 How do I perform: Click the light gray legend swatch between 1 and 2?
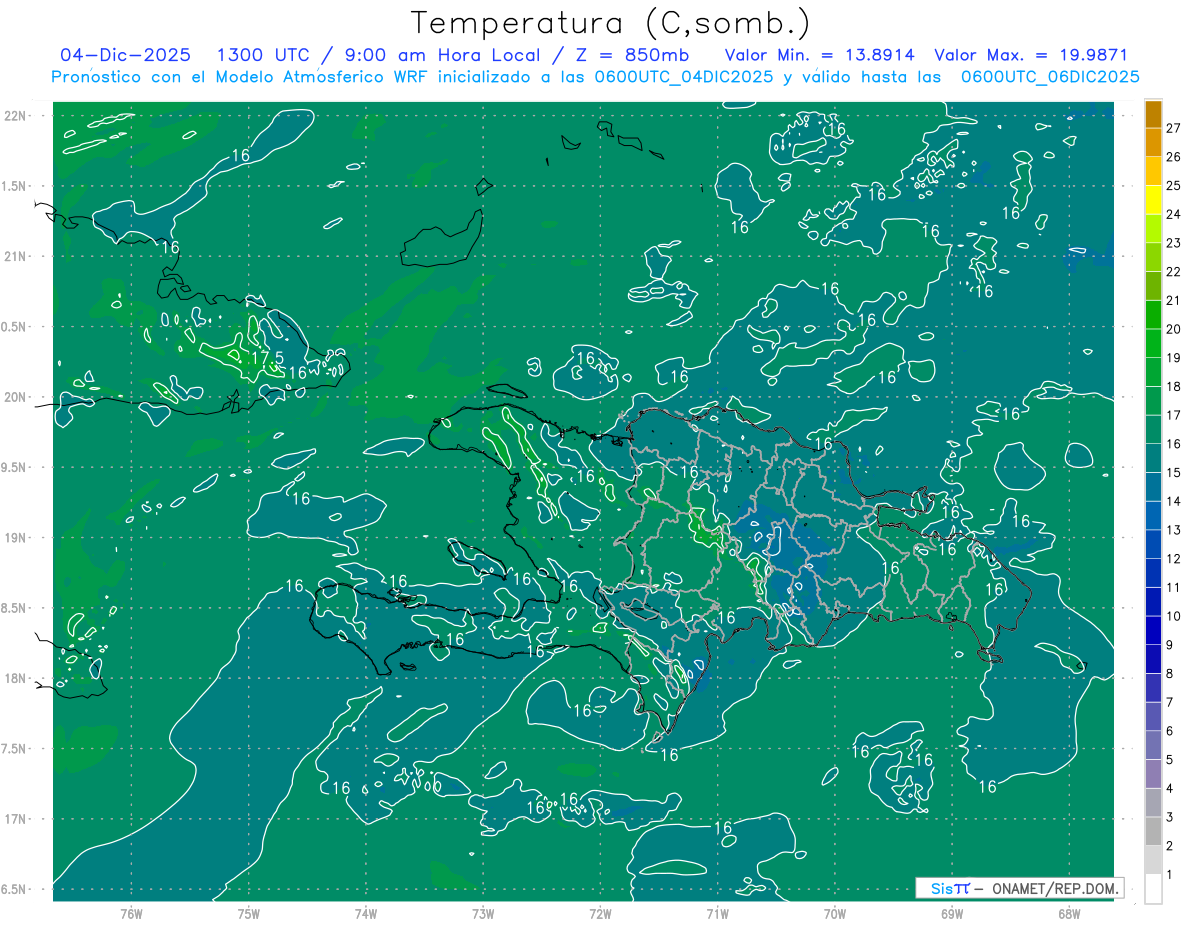[x=1153, y=860]
